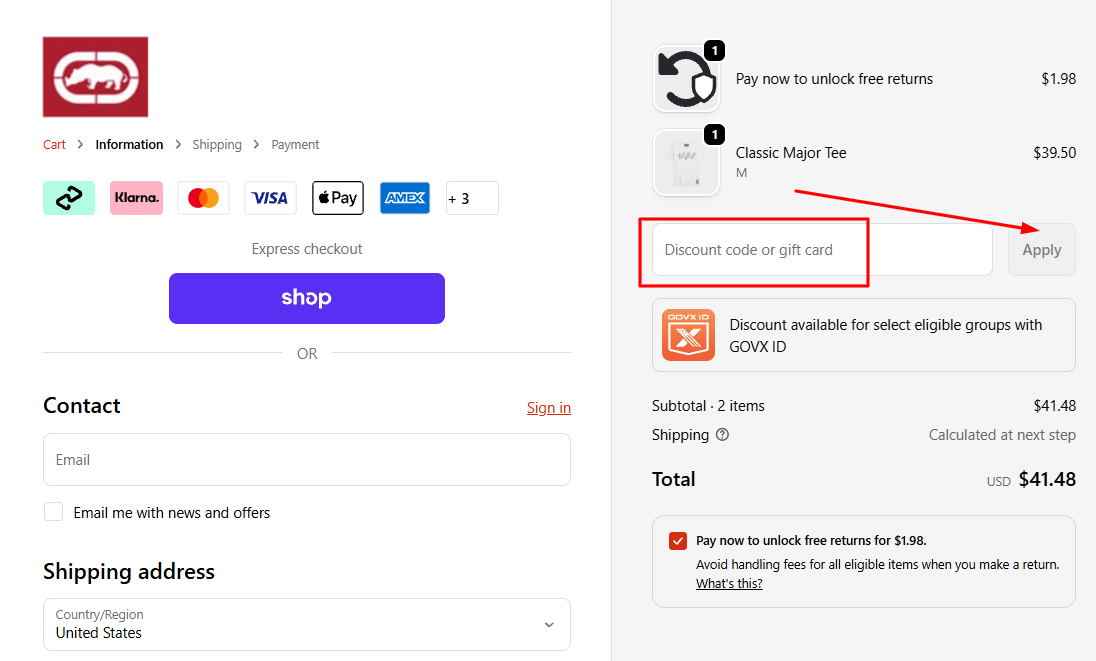Open the Sign in page

(x=548, y=407)
